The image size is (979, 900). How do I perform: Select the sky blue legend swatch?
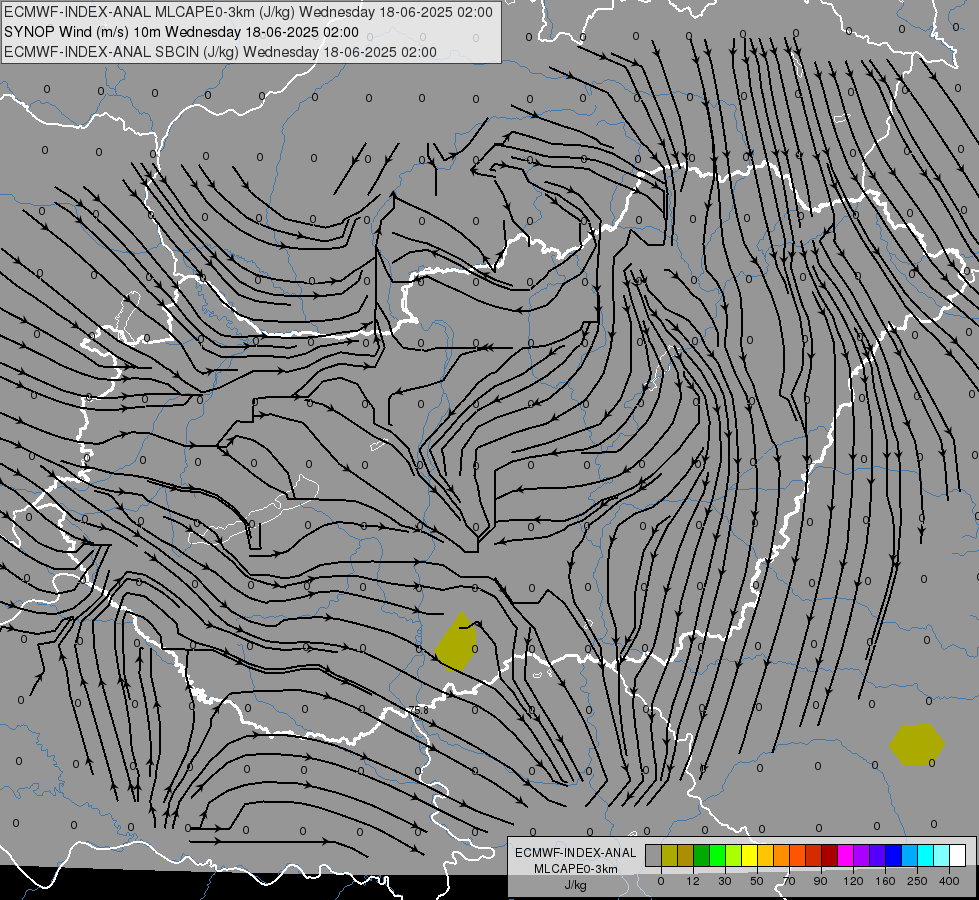910,855
